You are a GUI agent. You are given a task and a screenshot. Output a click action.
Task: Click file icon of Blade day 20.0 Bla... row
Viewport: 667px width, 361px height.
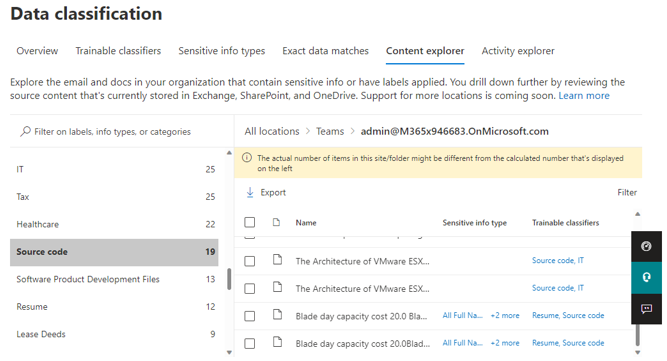click(277, 315)
